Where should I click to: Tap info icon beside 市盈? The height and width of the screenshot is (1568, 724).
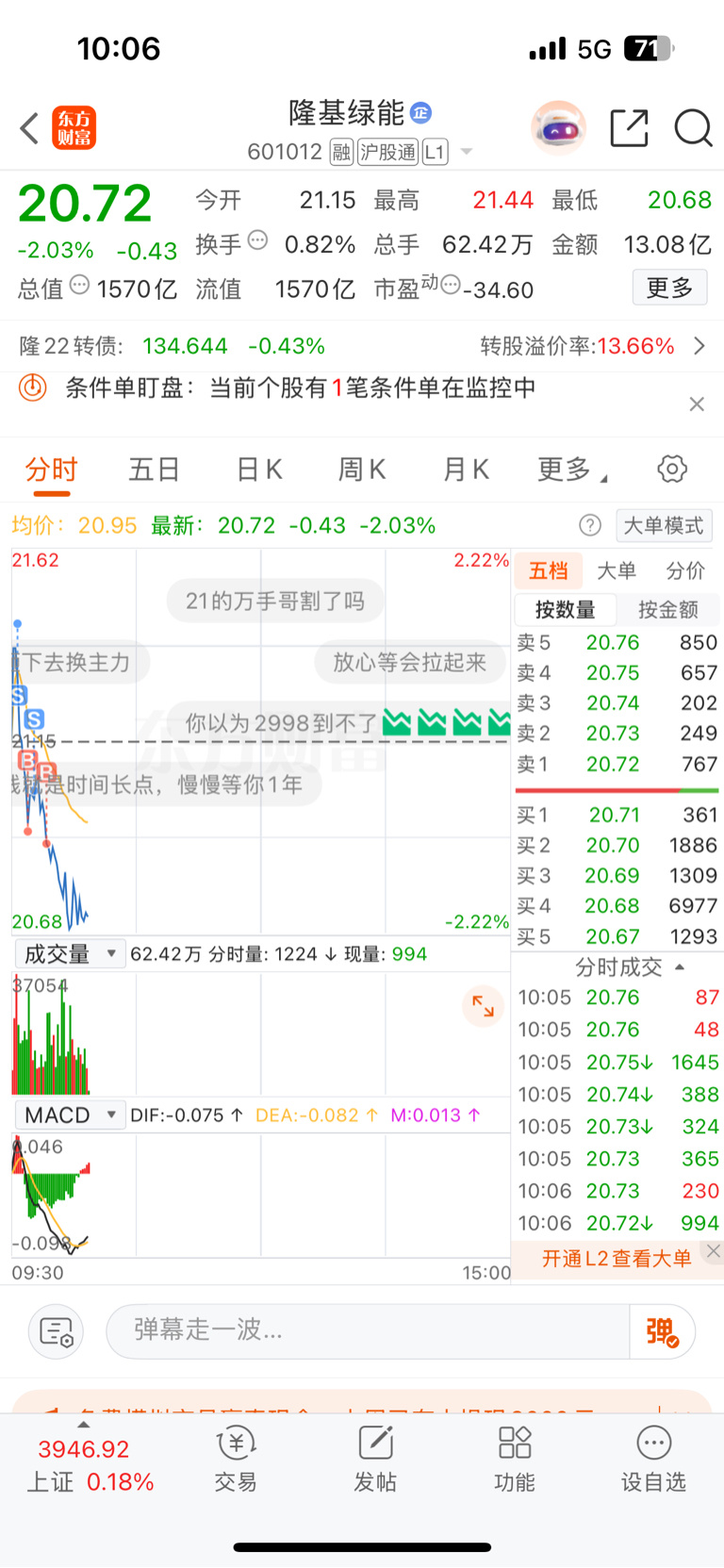(451, 285)
